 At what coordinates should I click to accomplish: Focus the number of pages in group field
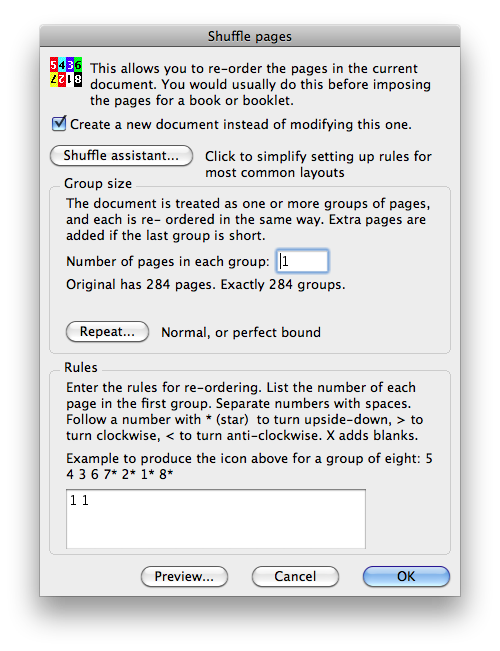[x=302, y=261]
